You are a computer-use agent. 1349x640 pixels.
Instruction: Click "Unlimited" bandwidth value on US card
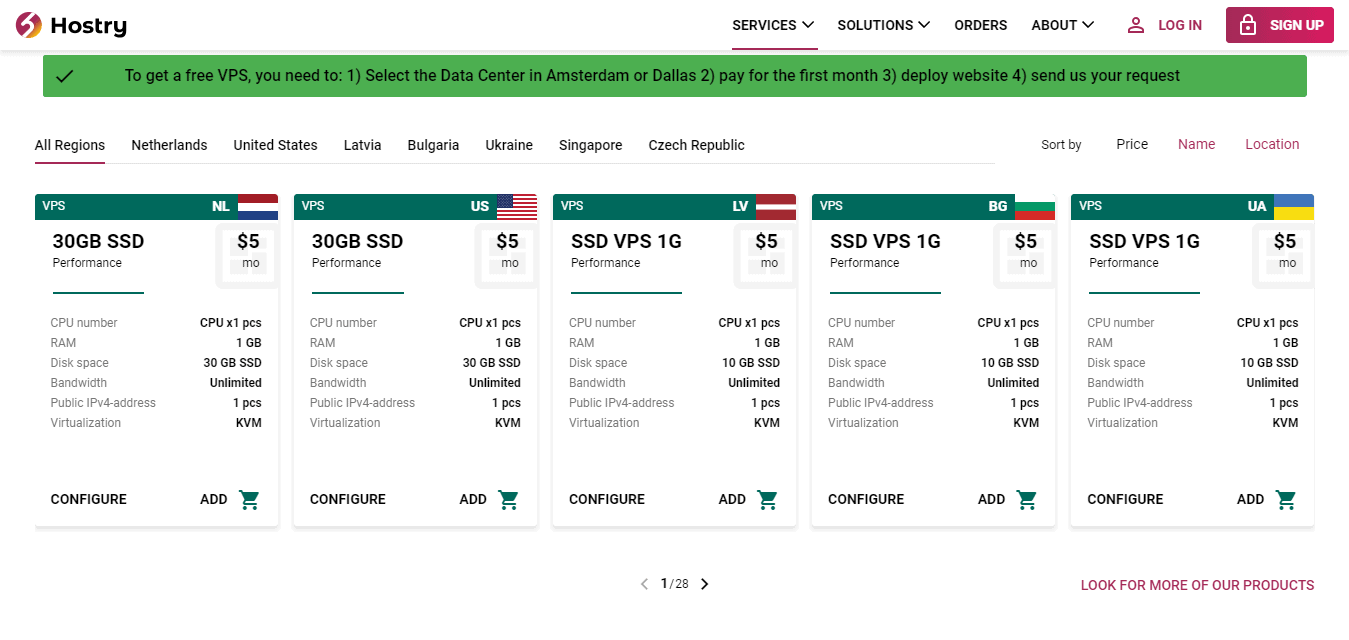click(x=495, y=383)
